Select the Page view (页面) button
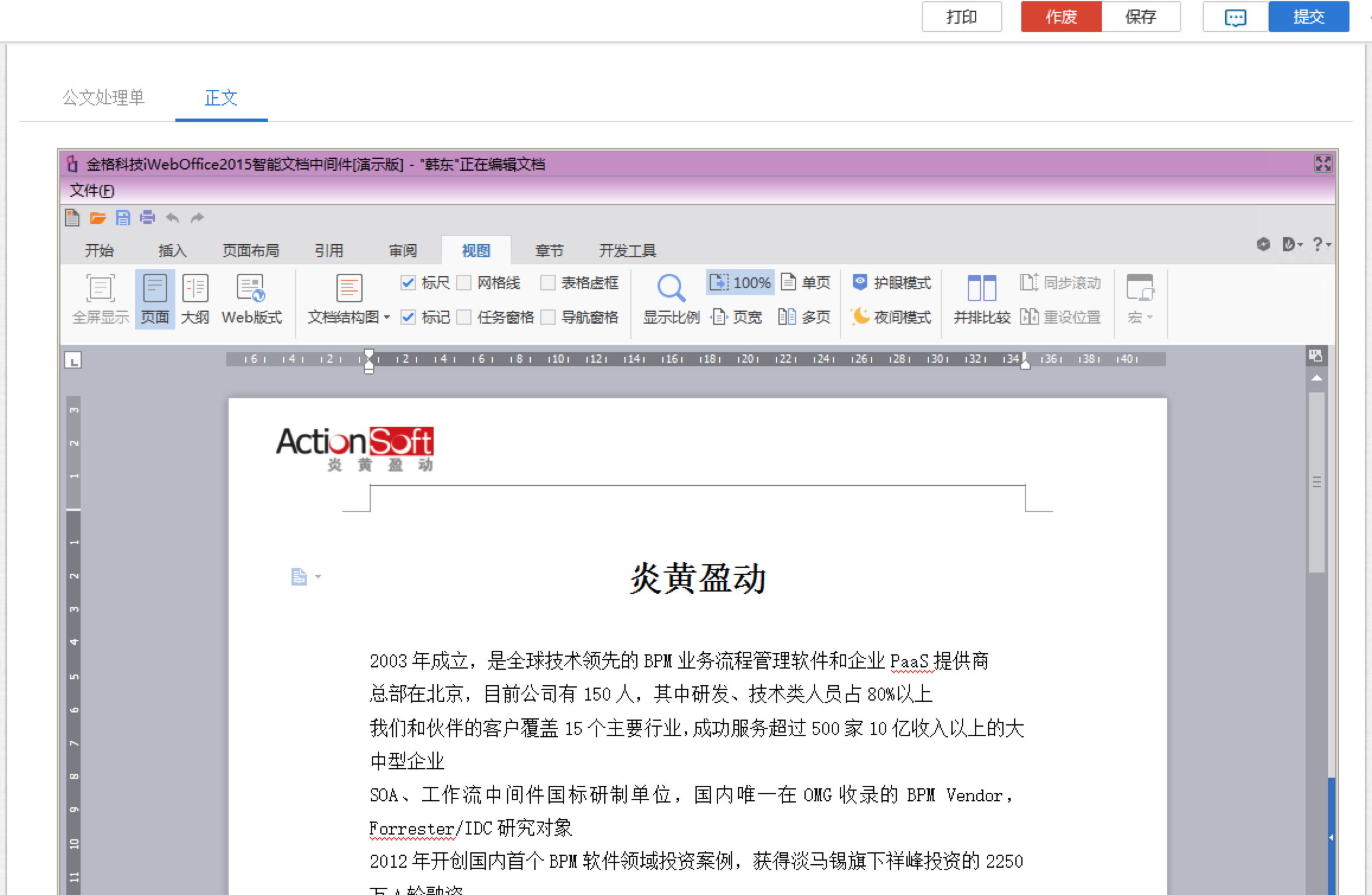1372x895 pixels. coord(155,299)
